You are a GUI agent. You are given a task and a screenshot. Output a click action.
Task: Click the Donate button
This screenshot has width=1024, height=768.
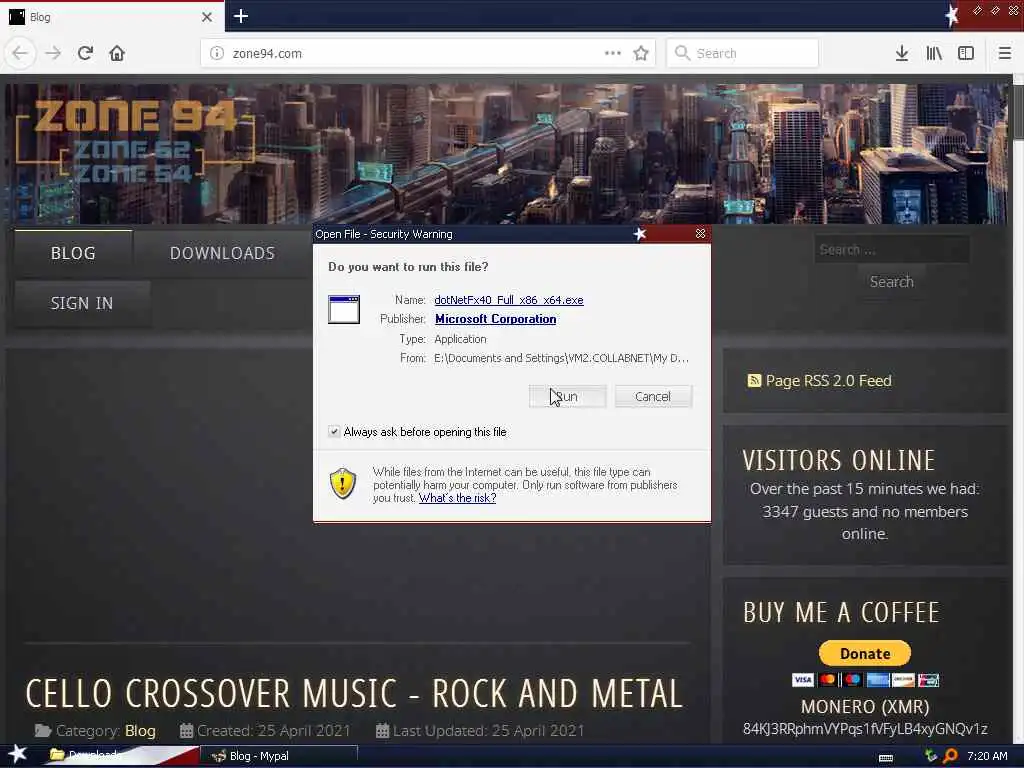coord(865,653)
